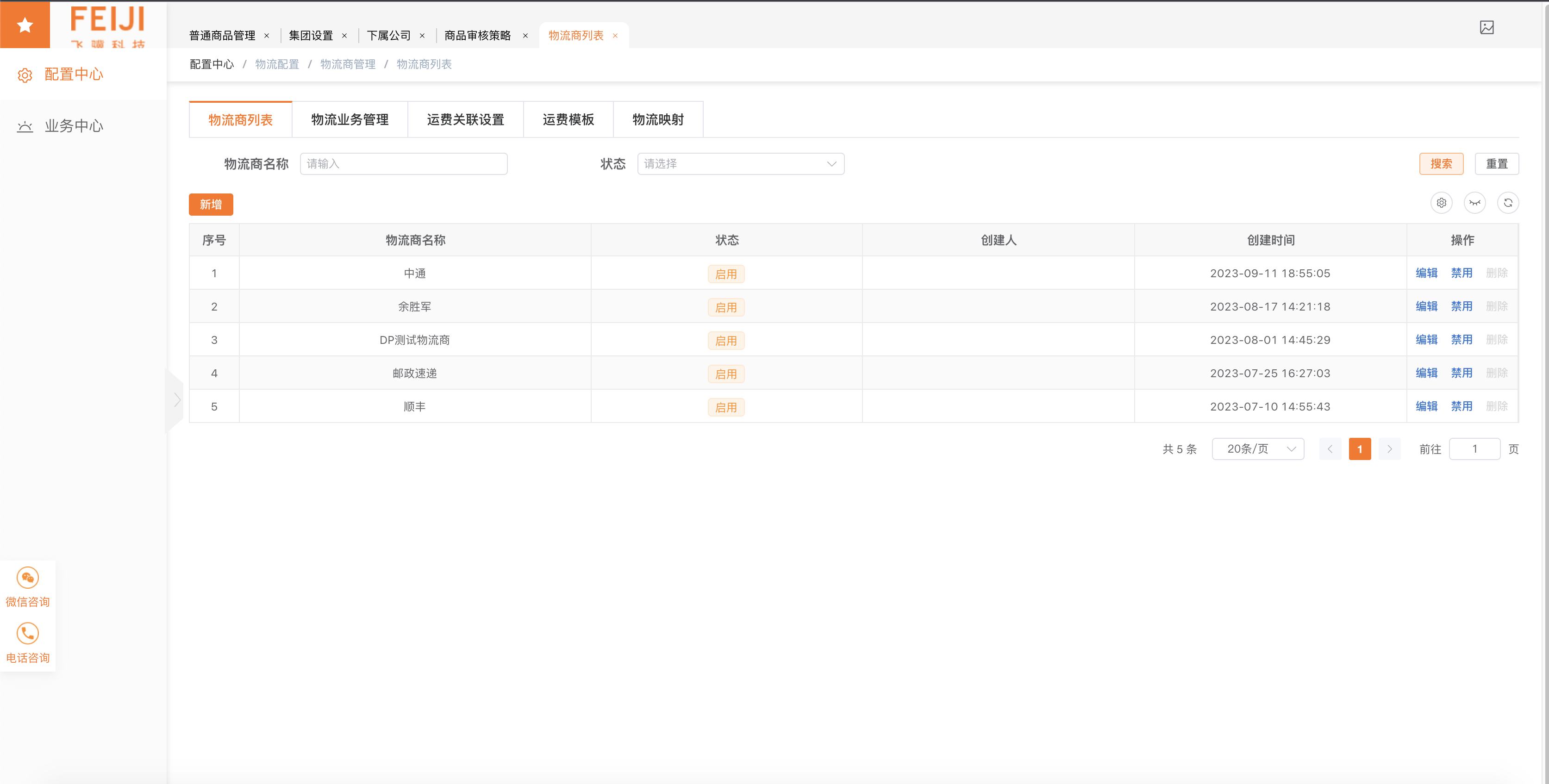Toggle search visibility with eye icon
This screenshot has width=1549, height=784.
tap(1475, 203)
